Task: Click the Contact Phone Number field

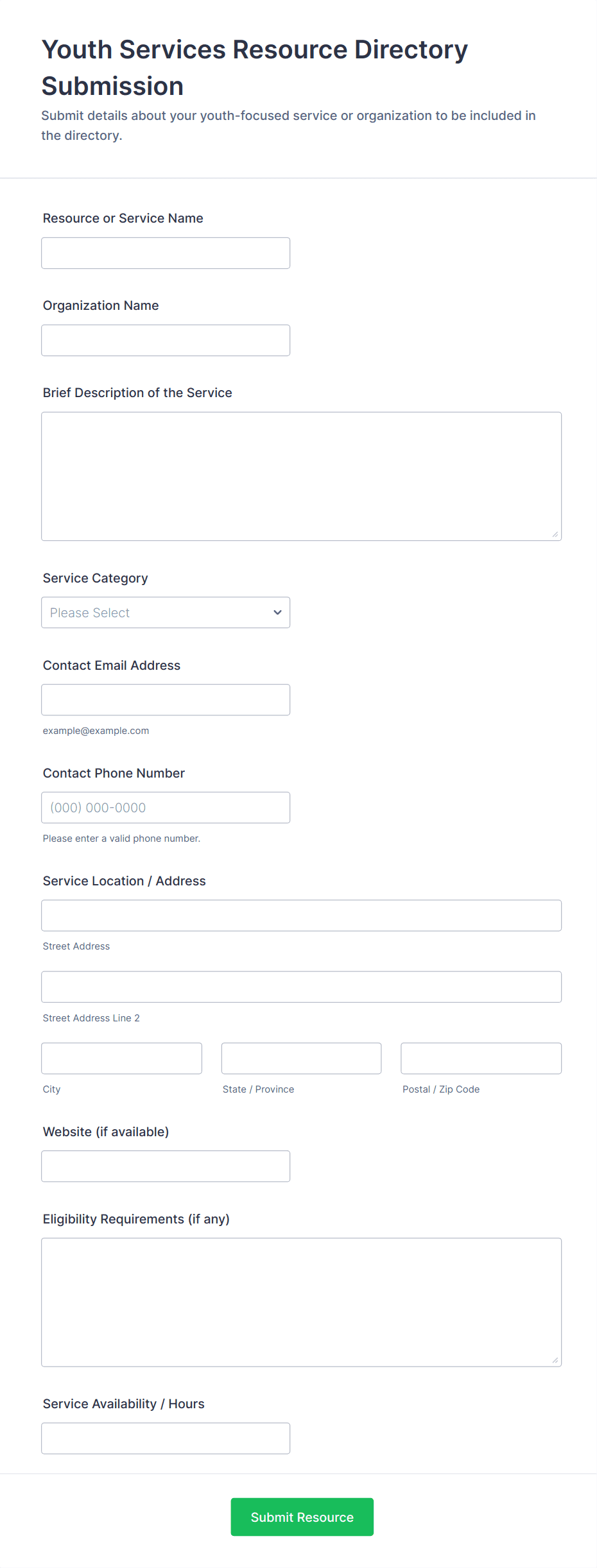Action: click(x=166, y=808)
